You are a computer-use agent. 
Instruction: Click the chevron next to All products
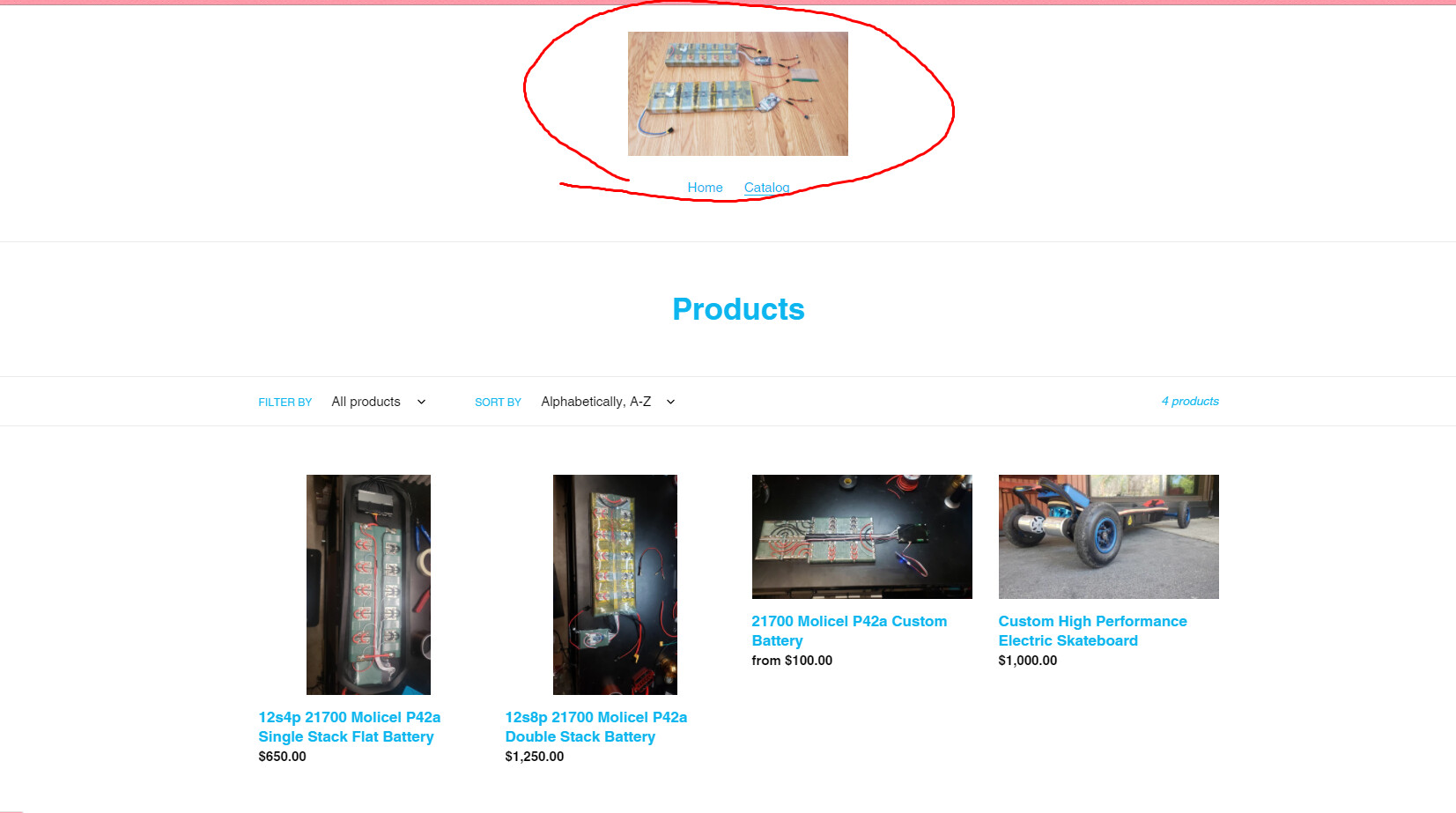coord(421,402)
